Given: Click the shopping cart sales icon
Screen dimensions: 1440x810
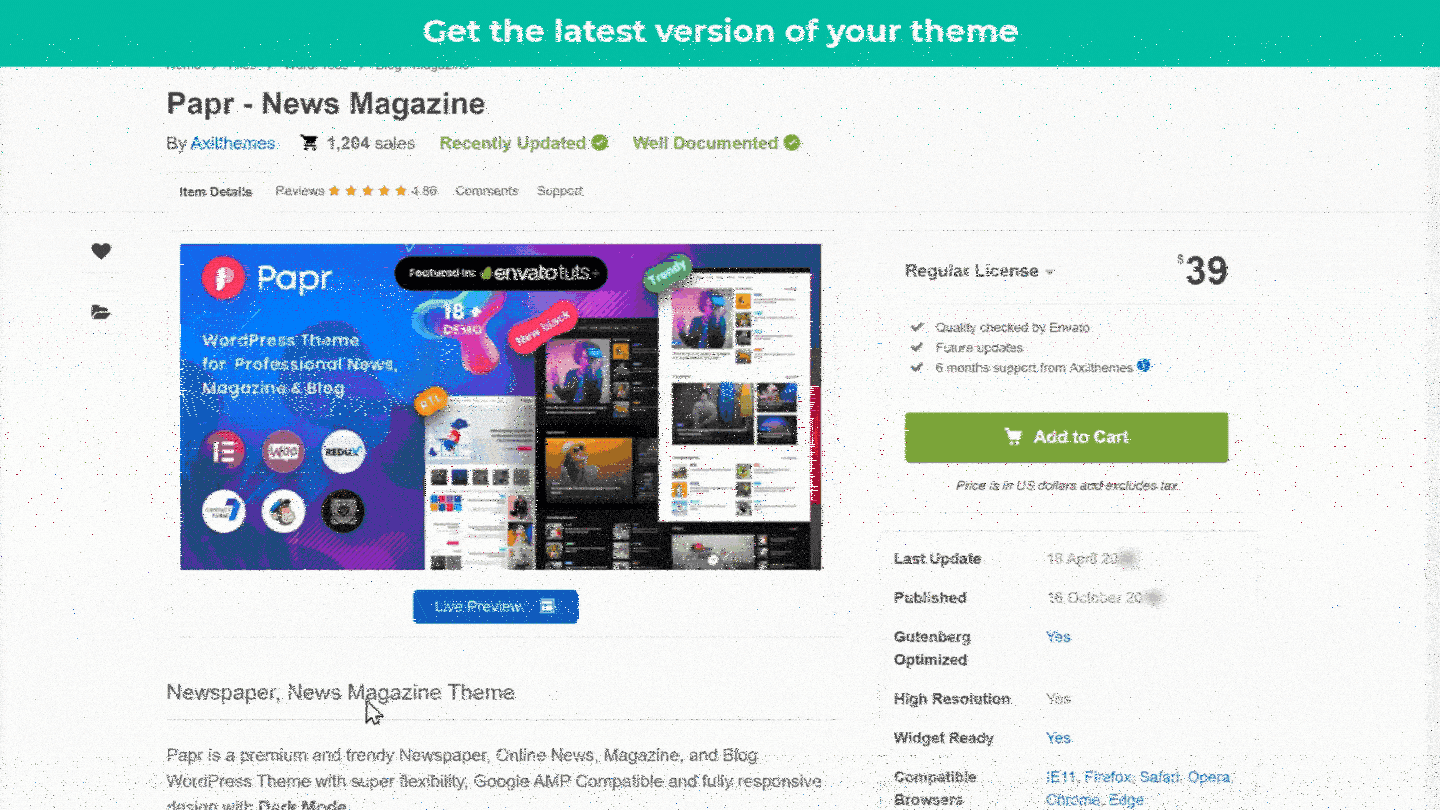Looking at the screenshot, I should pyautogui.click(x=309, y=143).
